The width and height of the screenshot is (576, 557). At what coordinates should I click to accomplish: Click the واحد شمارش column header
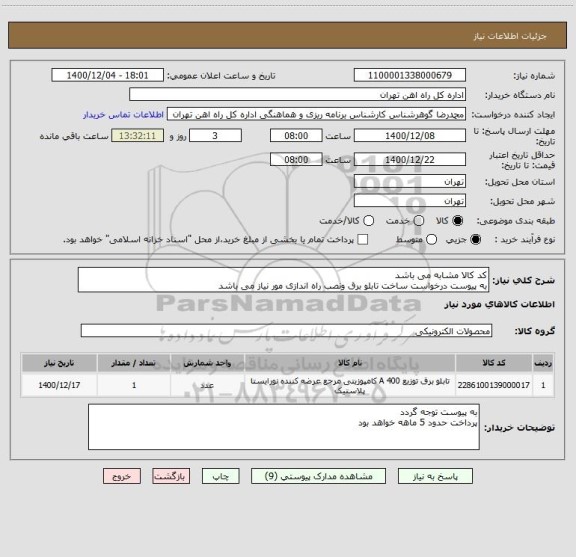pyautogui.click(x=207, y=363)
